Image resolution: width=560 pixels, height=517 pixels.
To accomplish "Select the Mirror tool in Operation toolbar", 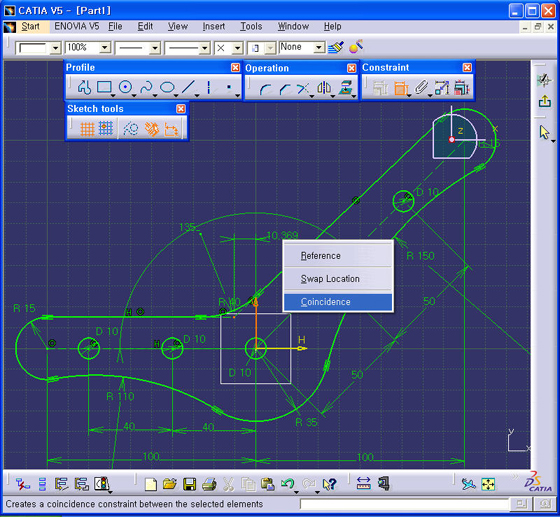I will click(x=324, y=88).
